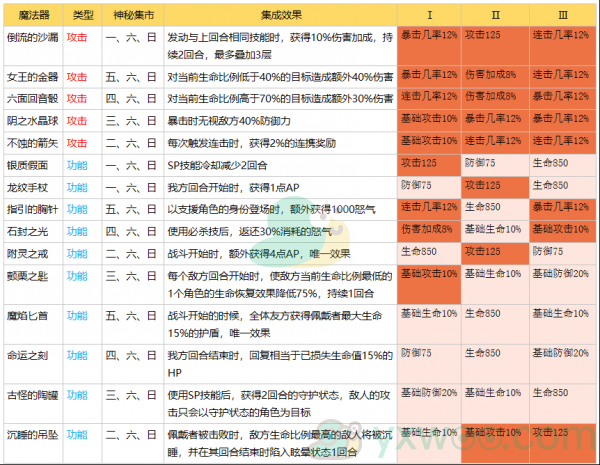This screenshot has height=465, width=600.
Task: Click the effect text '我方回合开始时，获得1点AP'
Action: 233,188
